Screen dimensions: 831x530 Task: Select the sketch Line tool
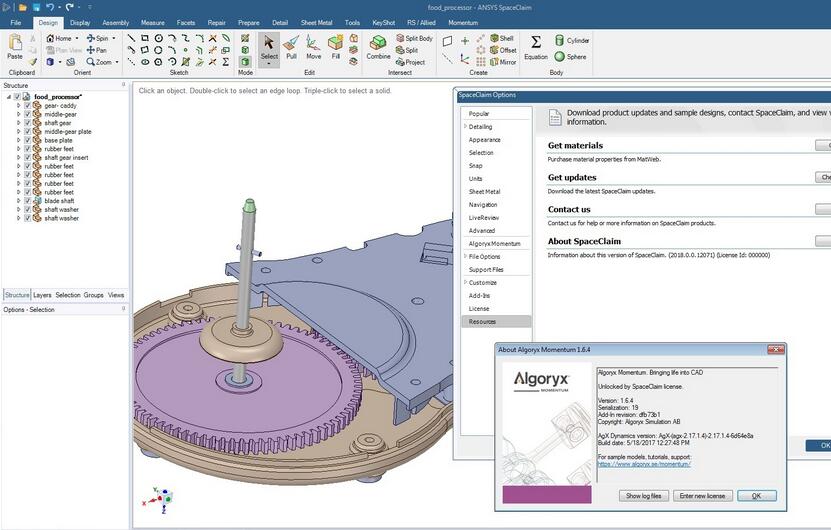point(131,38)
